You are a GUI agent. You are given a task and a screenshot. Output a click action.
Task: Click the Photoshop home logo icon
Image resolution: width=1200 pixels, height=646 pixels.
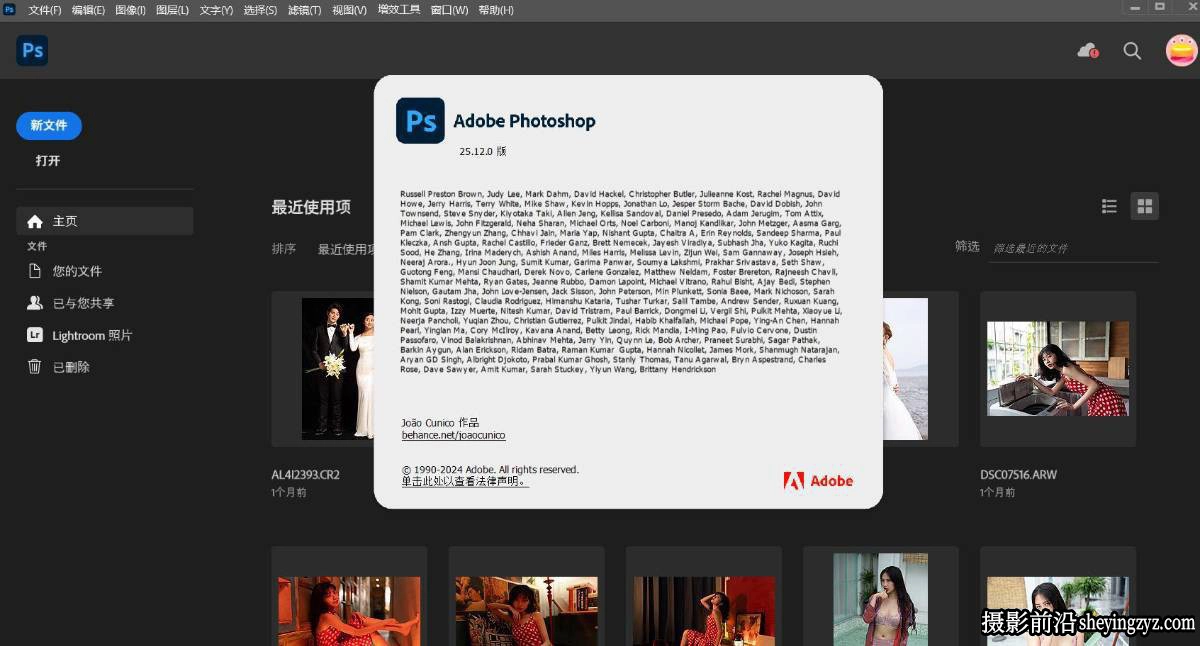tap(32, 50)
